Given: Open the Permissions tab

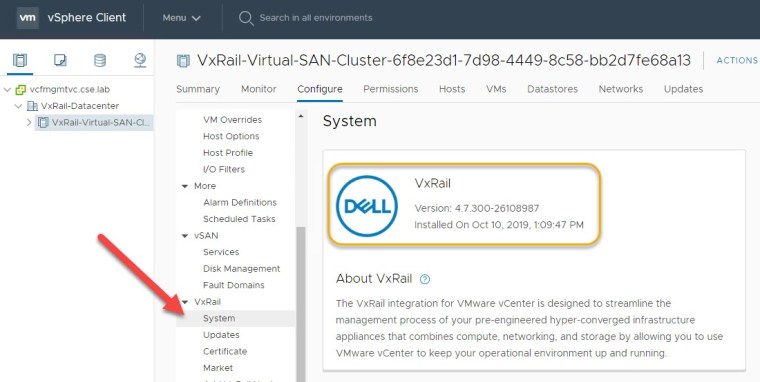Looking at the screenshot, I should 391,89.
